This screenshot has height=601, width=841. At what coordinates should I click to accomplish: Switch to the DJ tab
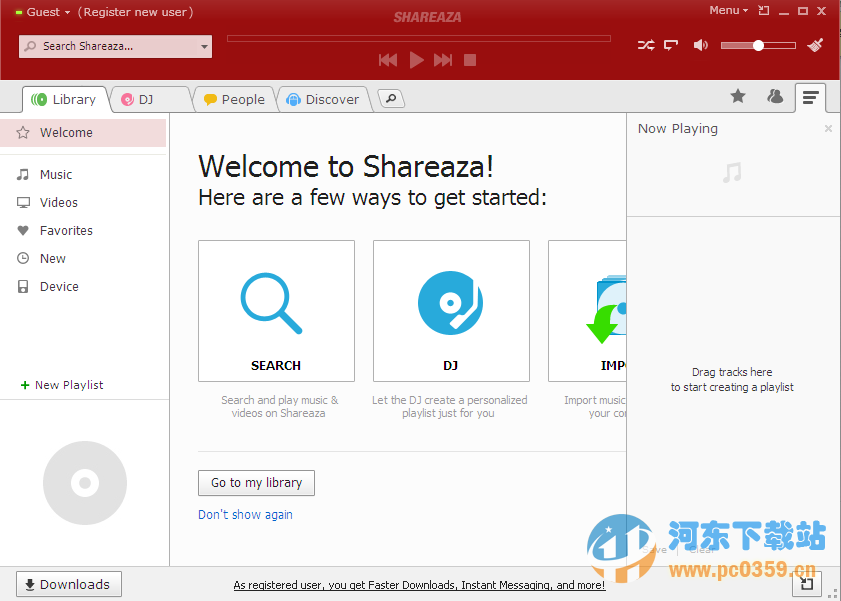tap(148, 99)
